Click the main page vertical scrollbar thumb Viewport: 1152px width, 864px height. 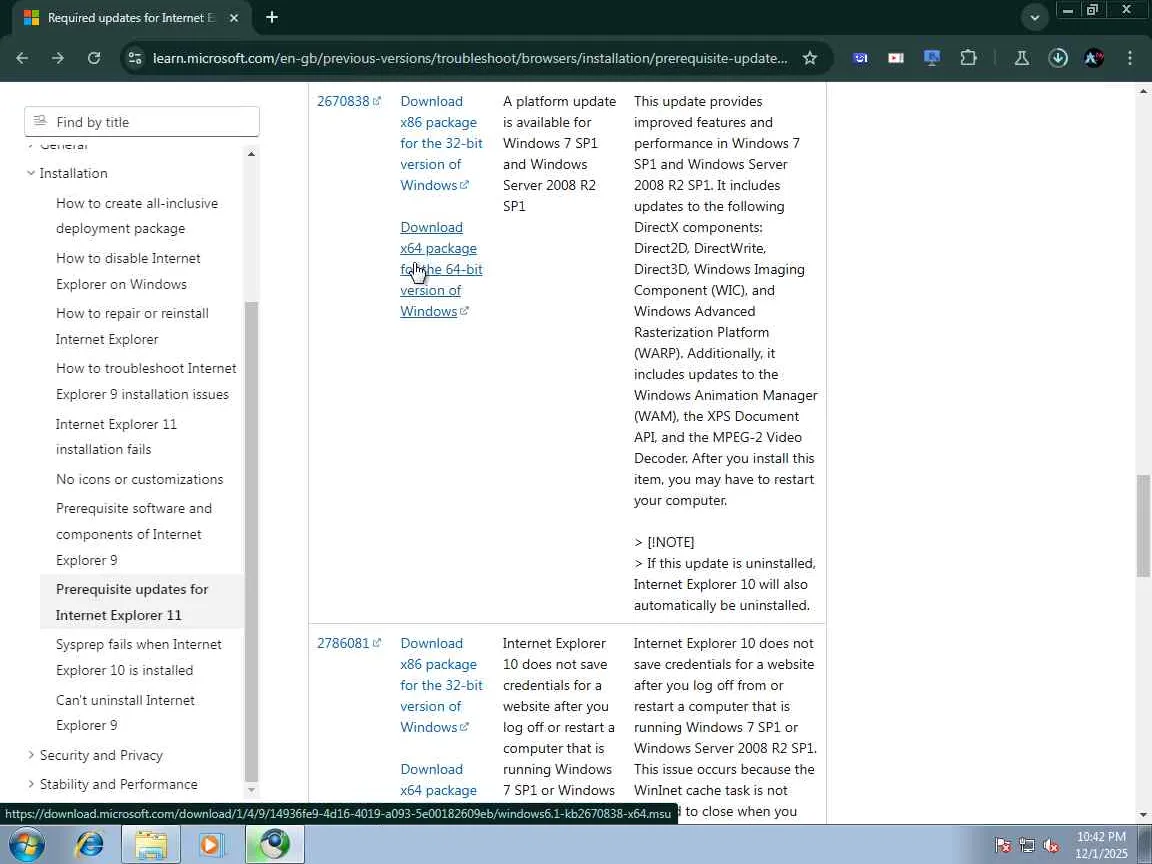(1143, 526)
